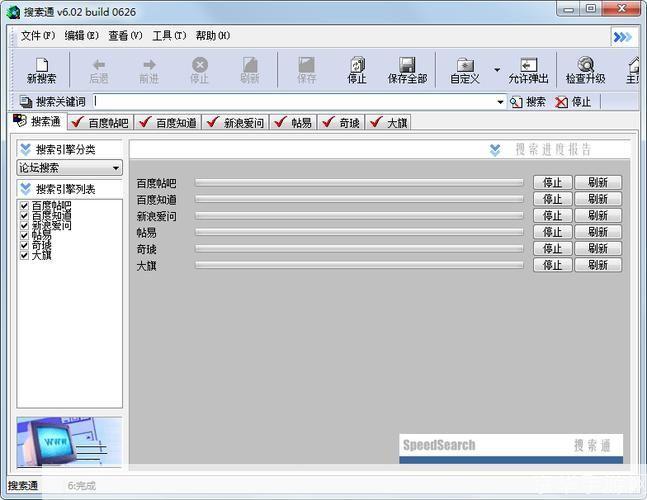Uncheck 帖易 in engine list

(24, 235)
